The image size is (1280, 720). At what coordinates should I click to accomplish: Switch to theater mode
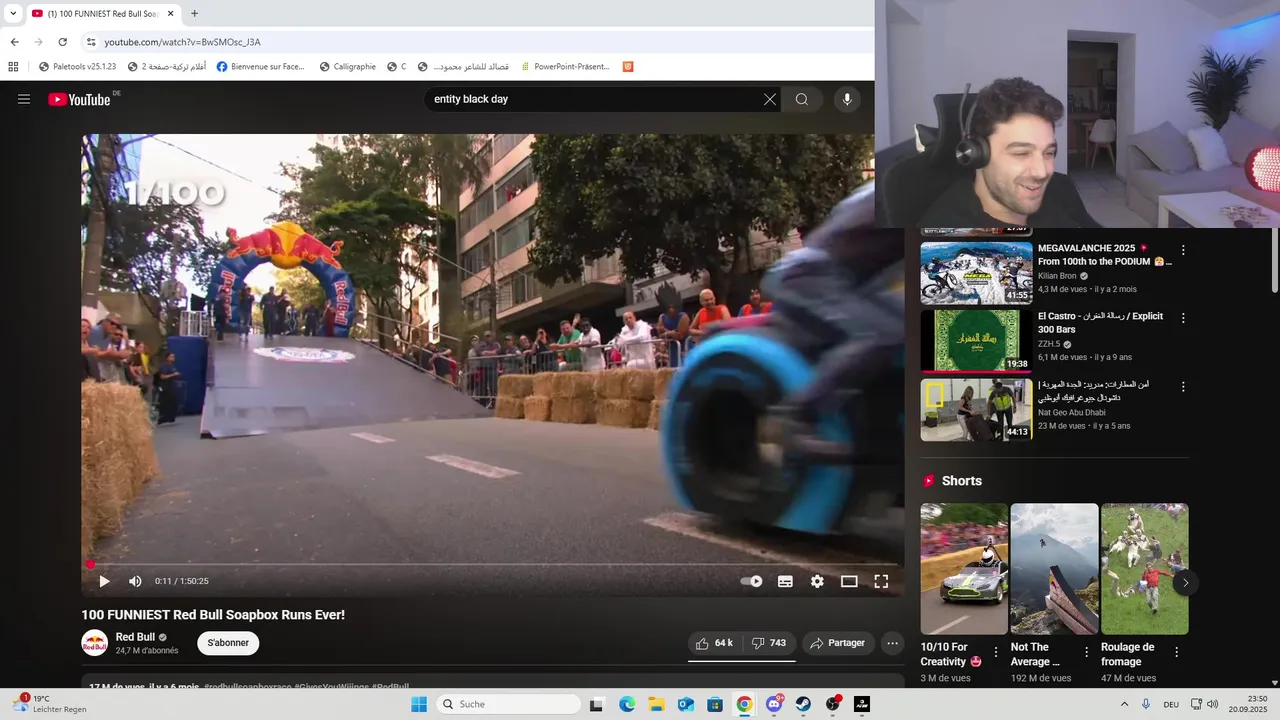[849, 581]
